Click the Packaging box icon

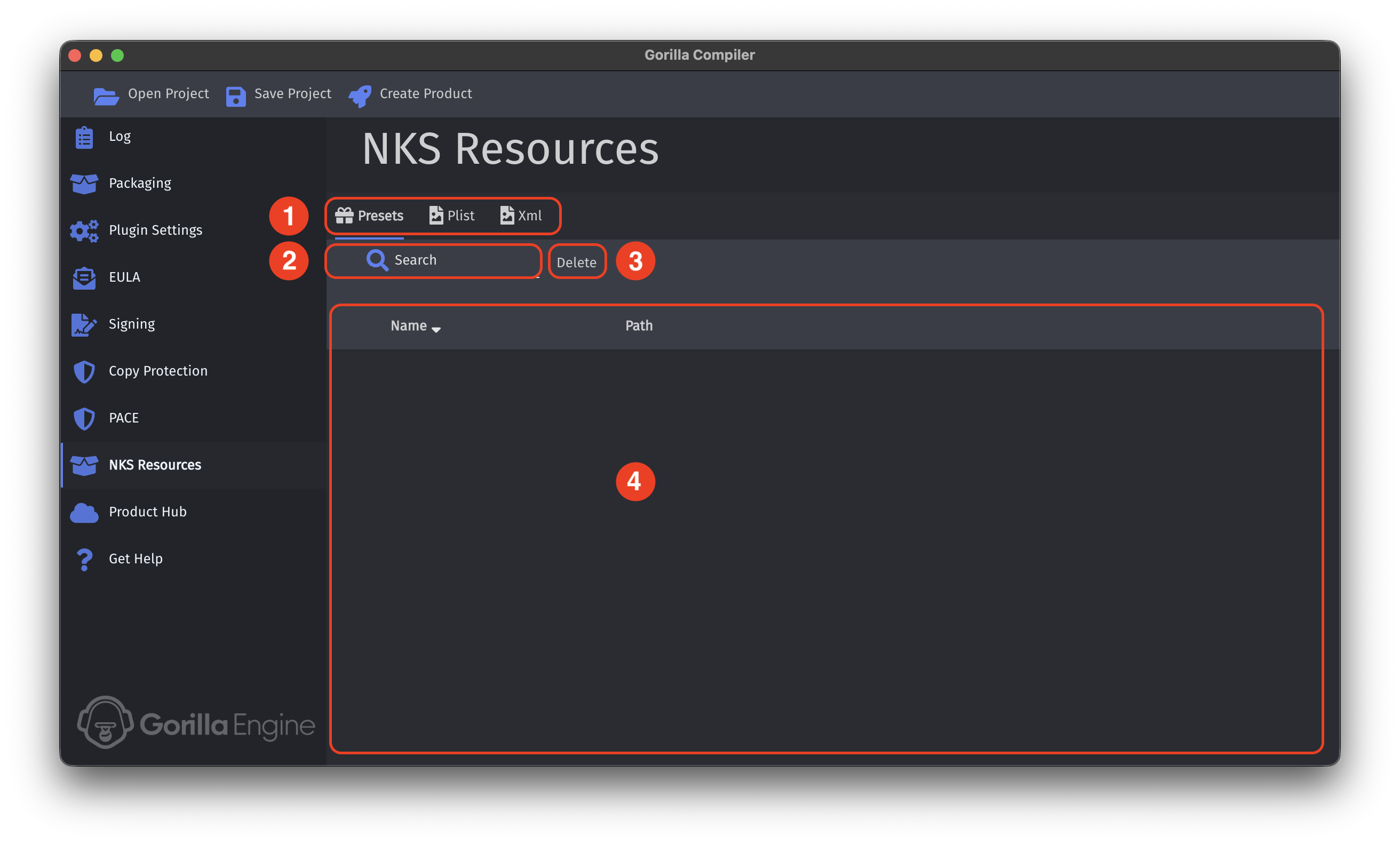84,184
